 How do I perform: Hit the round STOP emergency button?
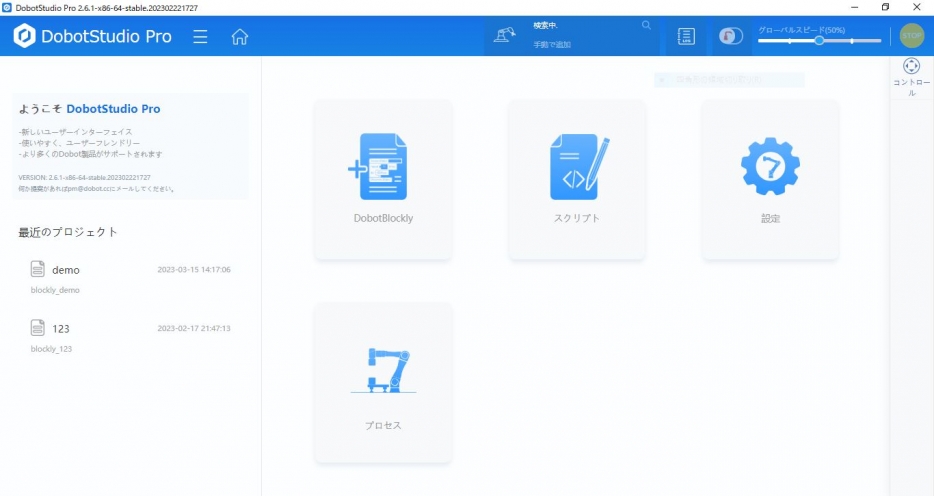911,36
